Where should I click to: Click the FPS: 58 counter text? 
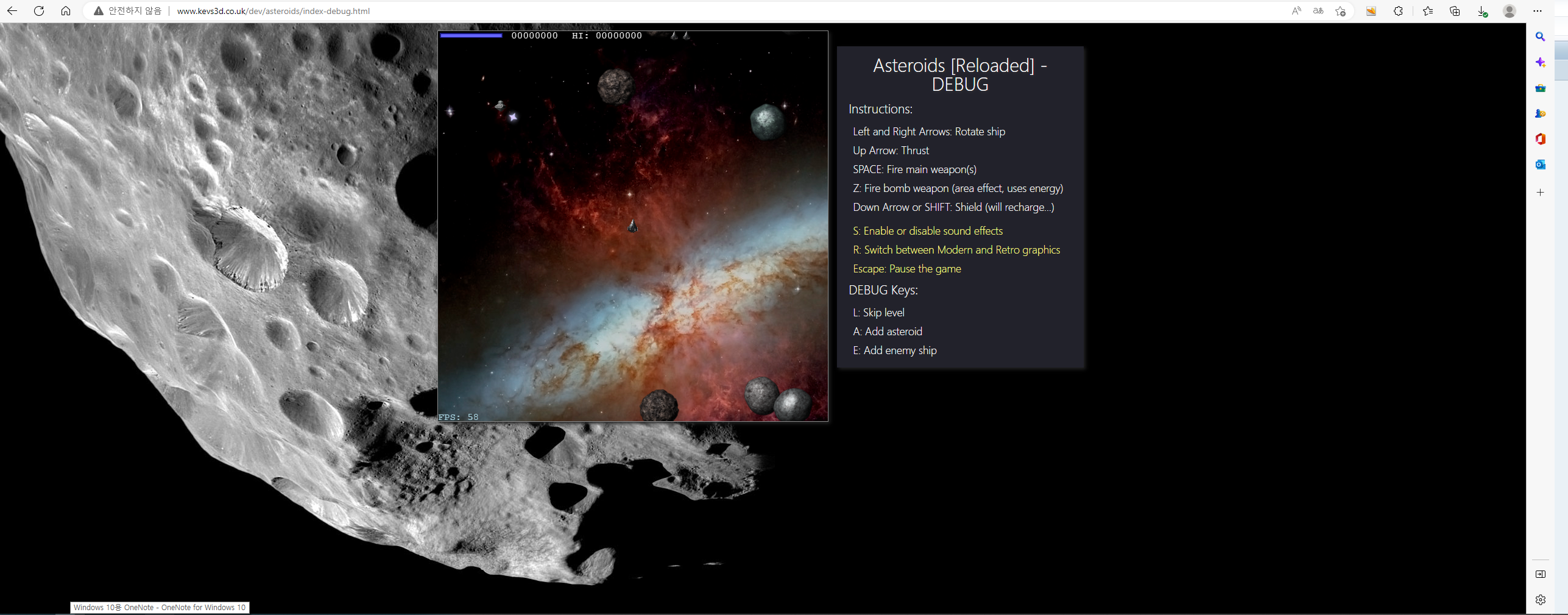(x=459, y=417)
